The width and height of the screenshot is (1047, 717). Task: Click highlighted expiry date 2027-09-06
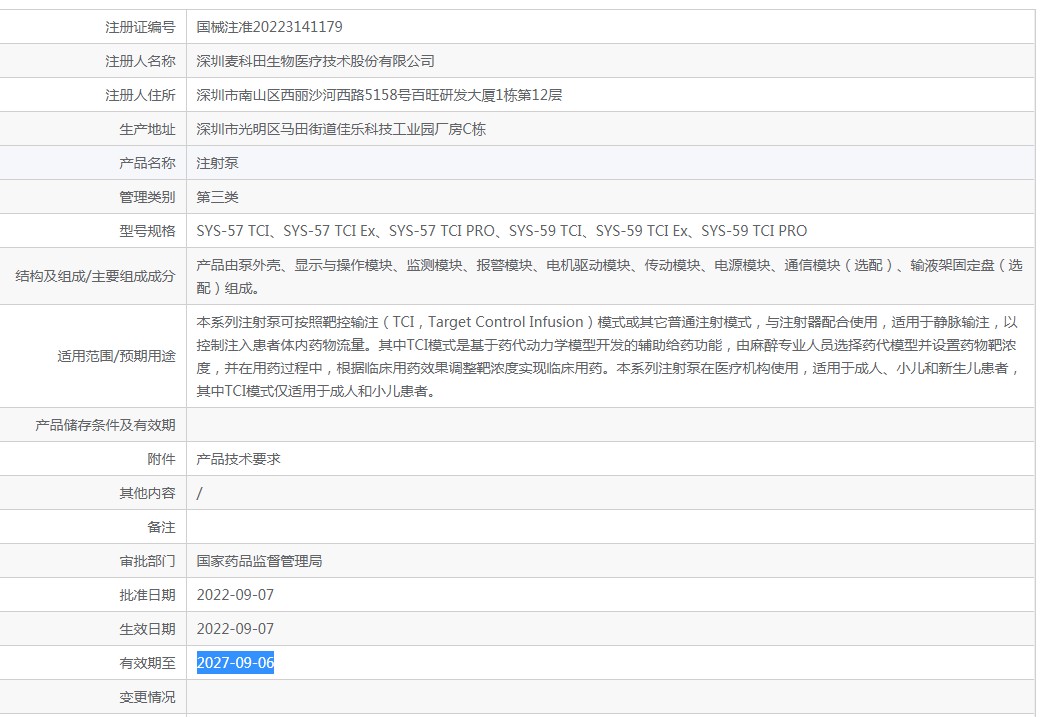tap(235, 663)
